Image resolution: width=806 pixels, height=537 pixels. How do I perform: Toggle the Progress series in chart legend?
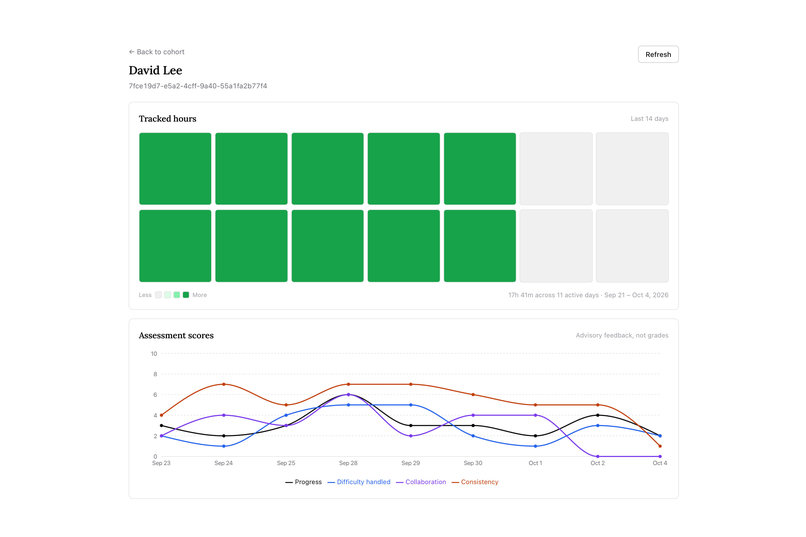point(303,482)
